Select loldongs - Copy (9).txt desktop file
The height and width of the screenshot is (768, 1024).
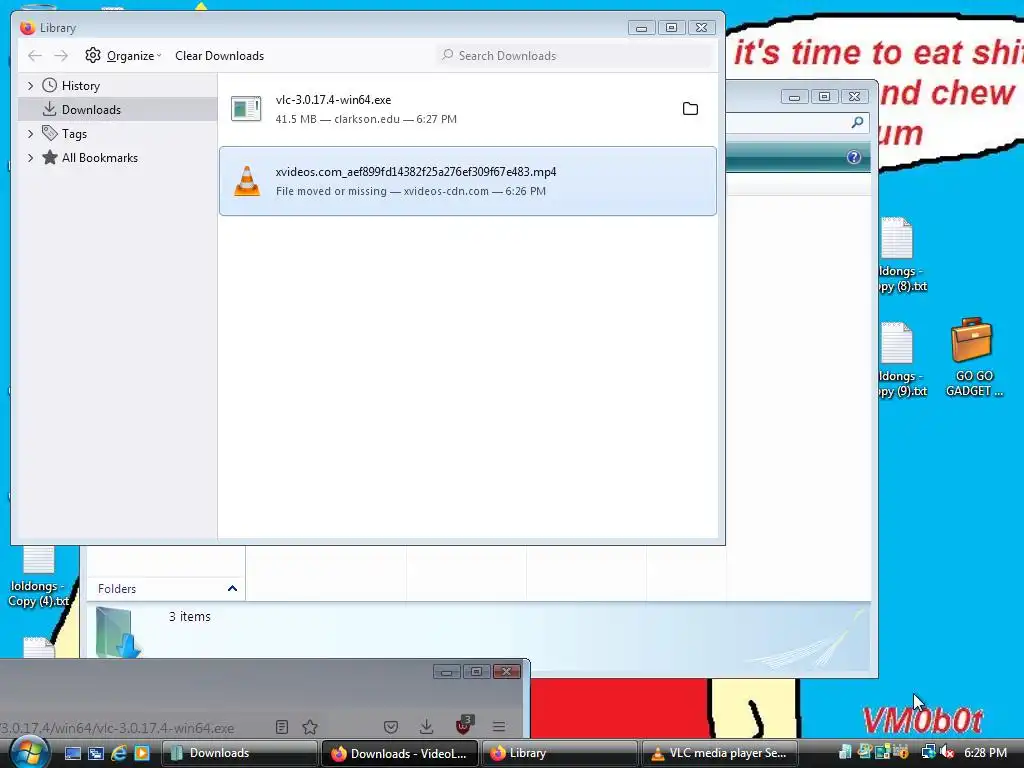tap(902, 360)
